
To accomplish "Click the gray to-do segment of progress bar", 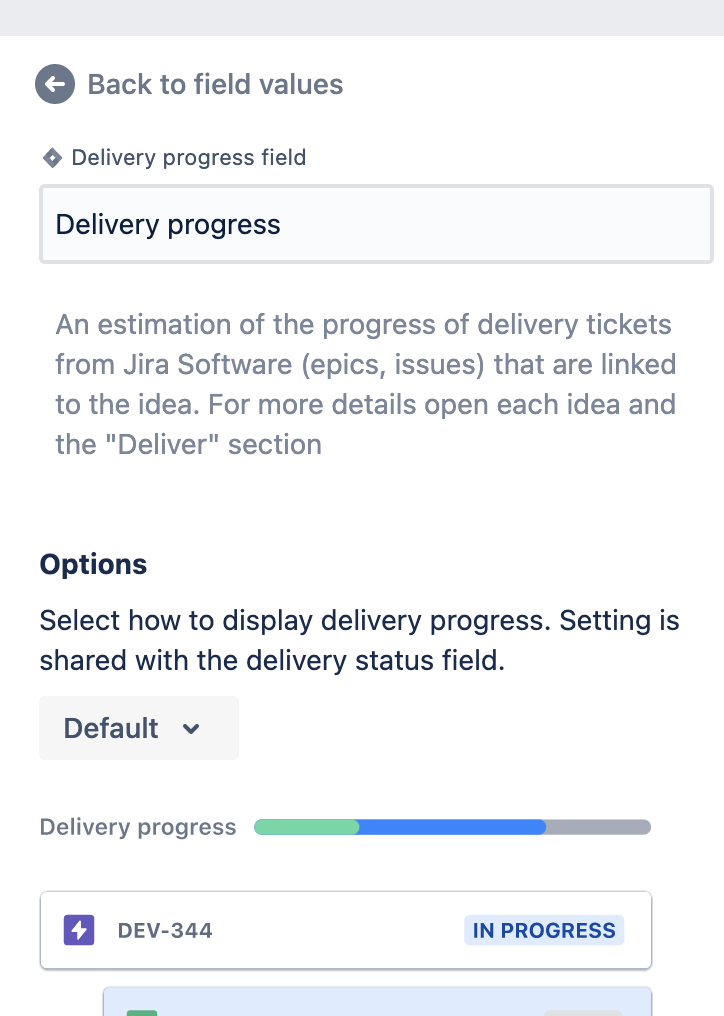I will 598,827.
